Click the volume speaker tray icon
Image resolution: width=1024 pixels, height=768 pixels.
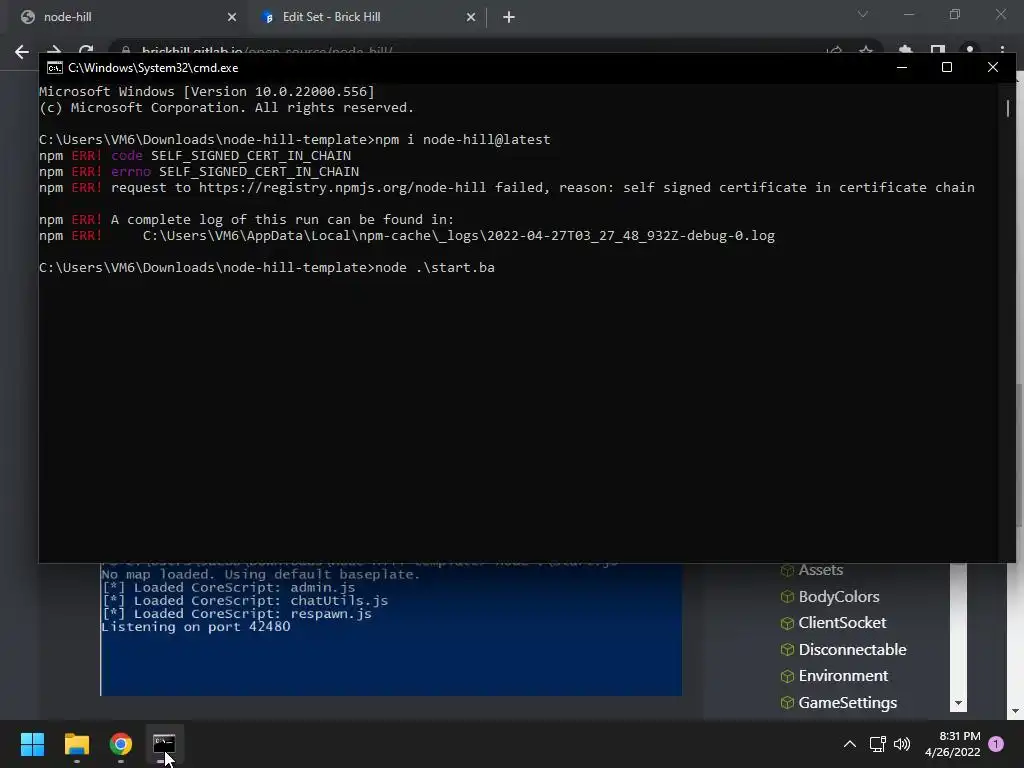(x=902, y=744)
